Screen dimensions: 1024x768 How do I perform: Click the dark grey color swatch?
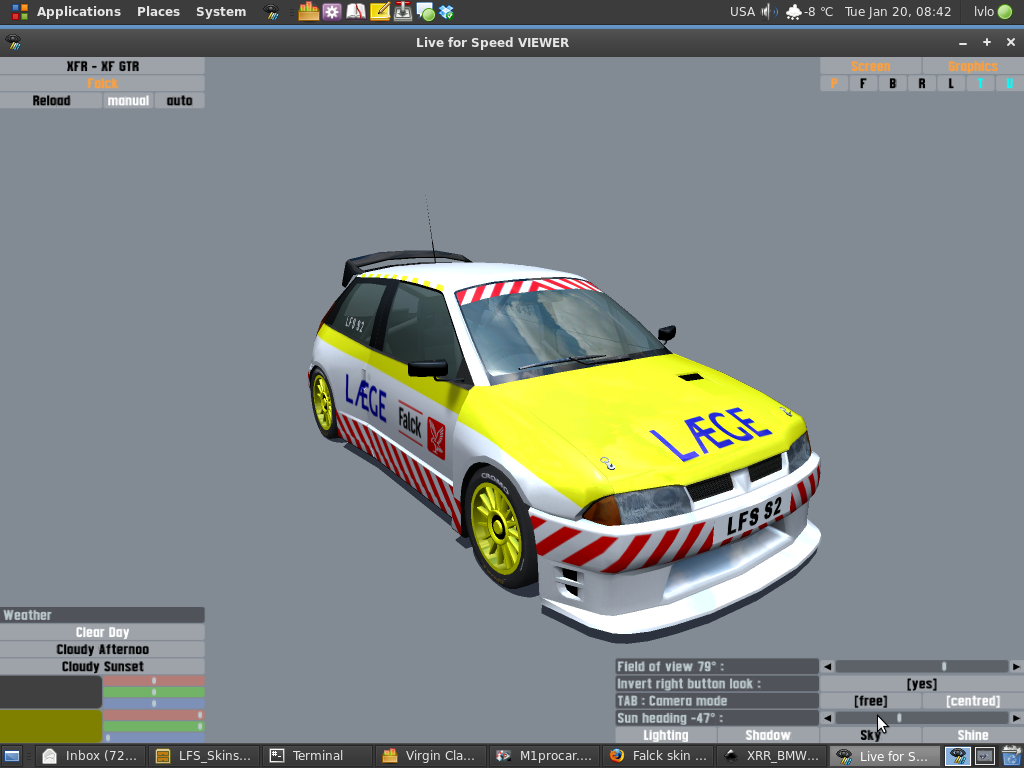pos(51,692)
